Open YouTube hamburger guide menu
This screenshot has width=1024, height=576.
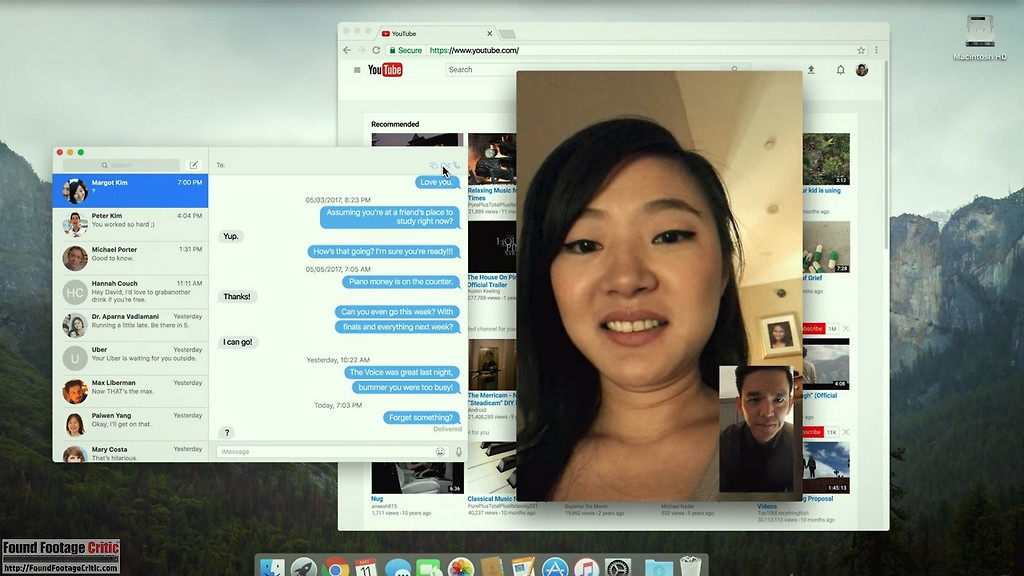(x=357, y=70)
